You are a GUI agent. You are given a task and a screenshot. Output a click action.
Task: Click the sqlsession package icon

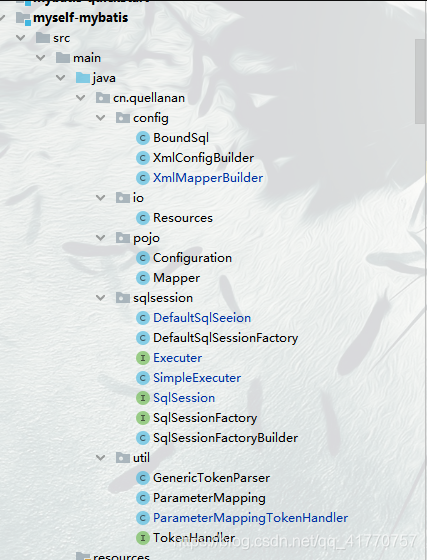pos(123,298)
